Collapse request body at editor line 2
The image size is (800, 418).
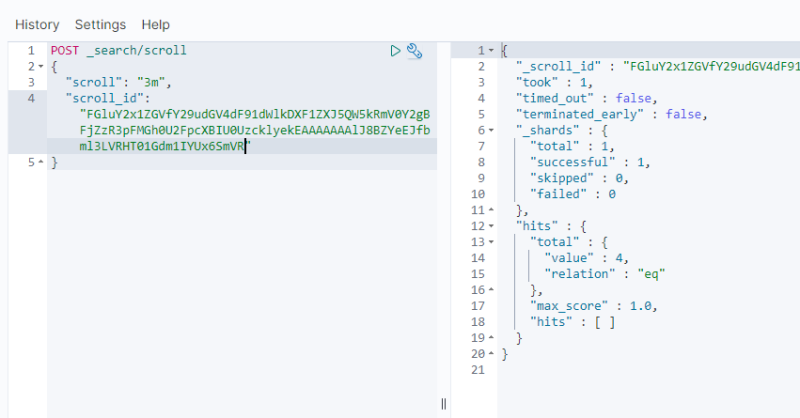pos(41,66)
